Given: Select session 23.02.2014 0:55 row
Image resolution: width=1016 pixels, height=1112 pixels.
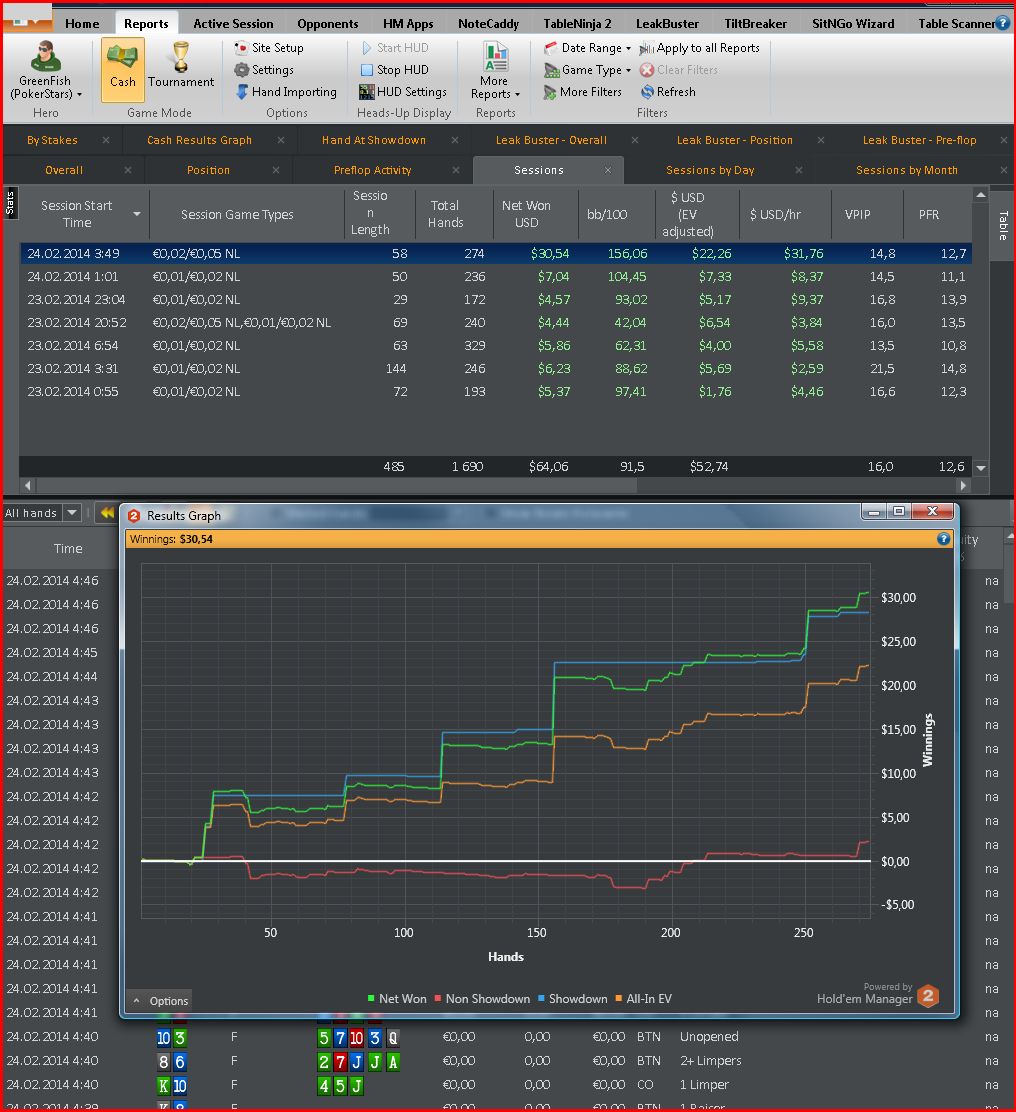Looking at the screenshot, I should (x=496, y=391).
